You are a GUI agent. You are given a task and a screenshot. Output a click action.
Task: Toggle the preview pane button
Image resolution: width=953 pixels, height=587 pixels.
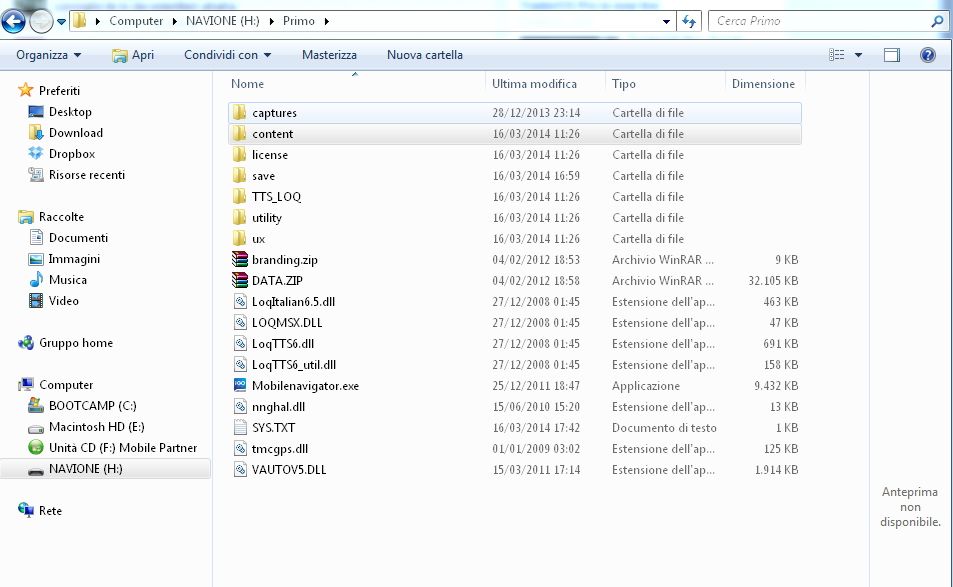tap(891, 55)
